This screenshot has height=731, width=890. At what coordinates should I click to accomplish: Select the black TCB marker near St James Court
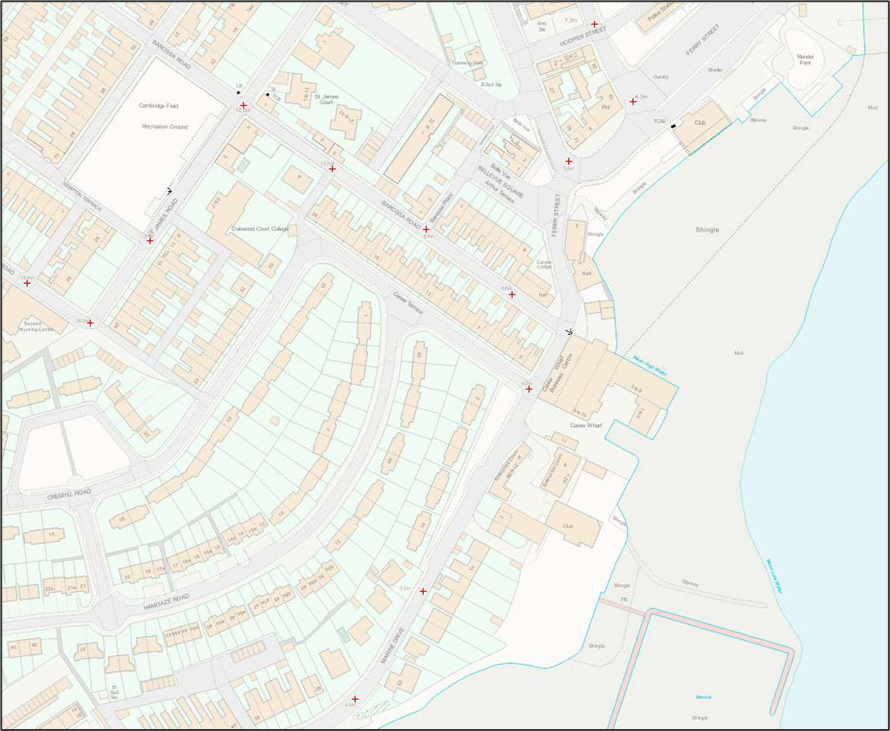pyautogui.click(x=267, y=94)
